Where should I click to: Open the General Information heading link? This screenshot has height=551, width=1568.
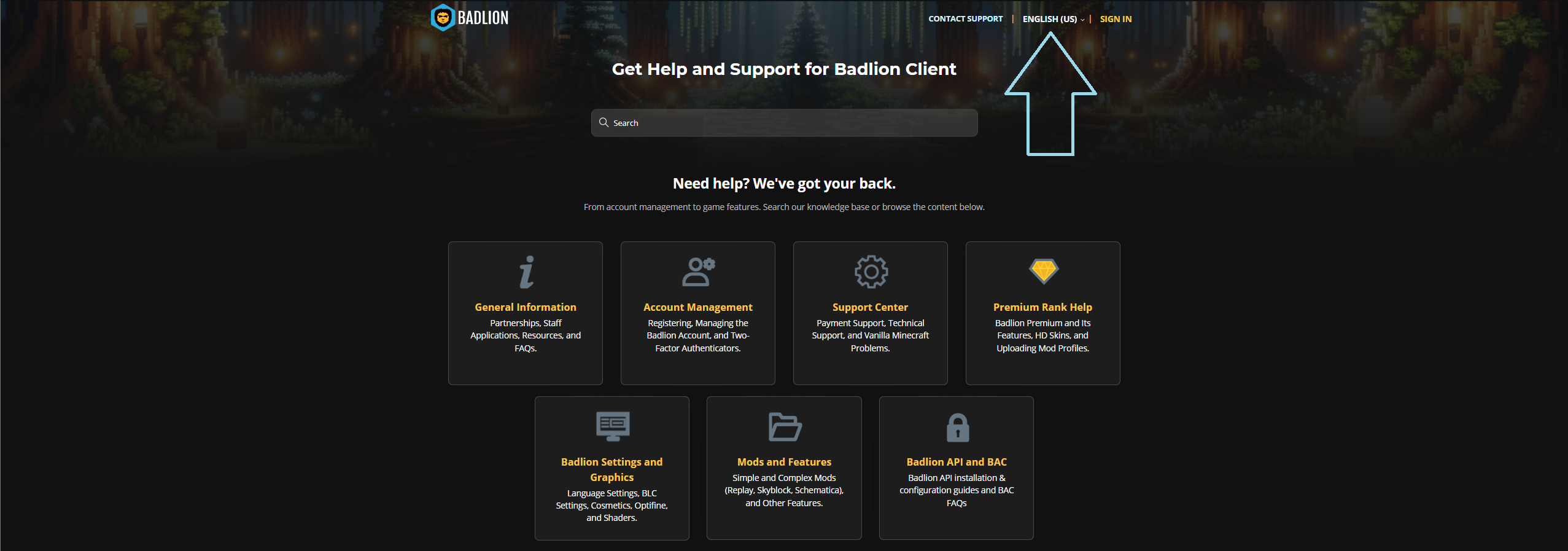click(526, 307)
